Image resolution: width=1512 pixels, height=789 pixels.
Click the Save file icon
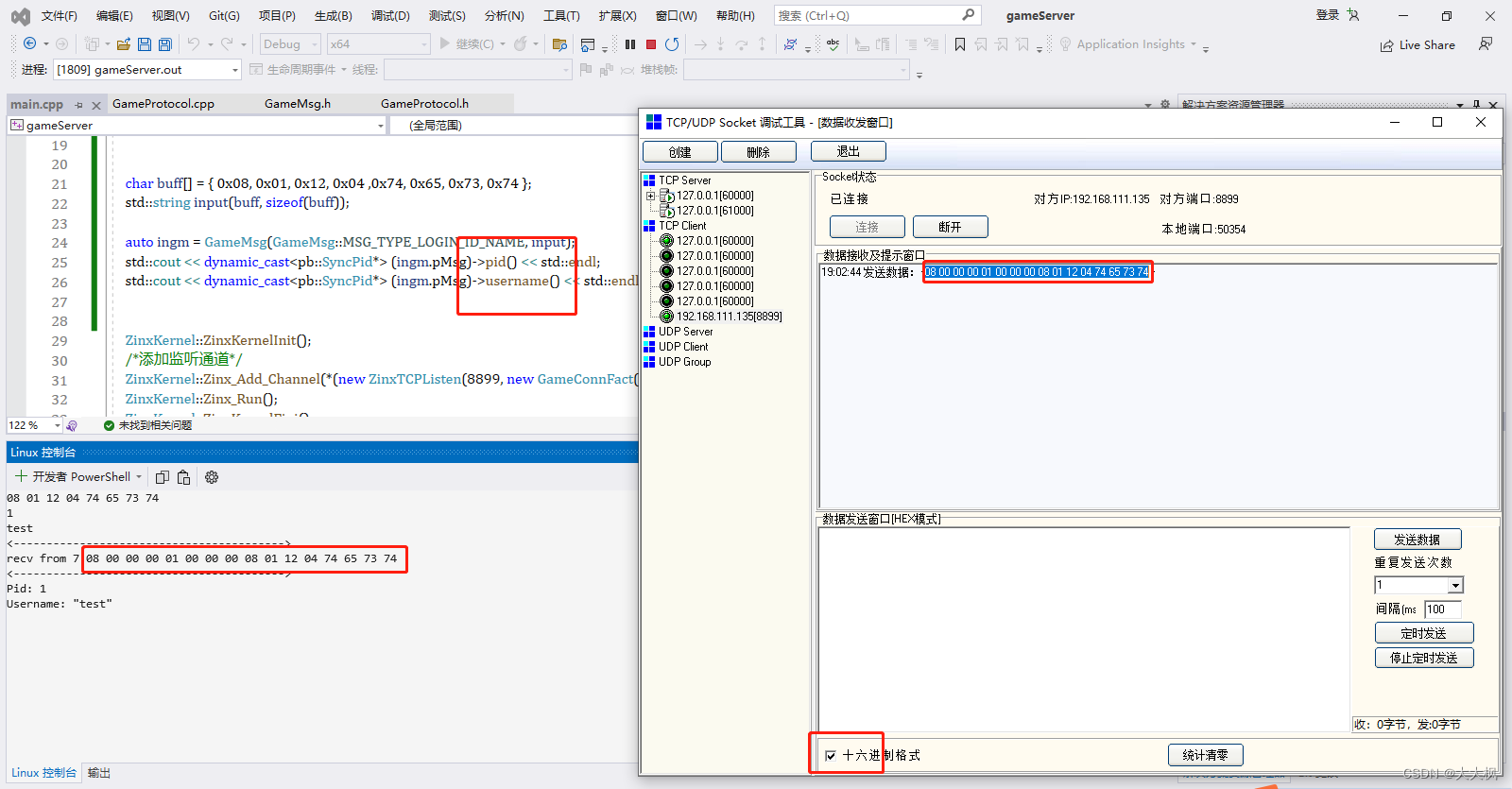[x=145, y=43]
